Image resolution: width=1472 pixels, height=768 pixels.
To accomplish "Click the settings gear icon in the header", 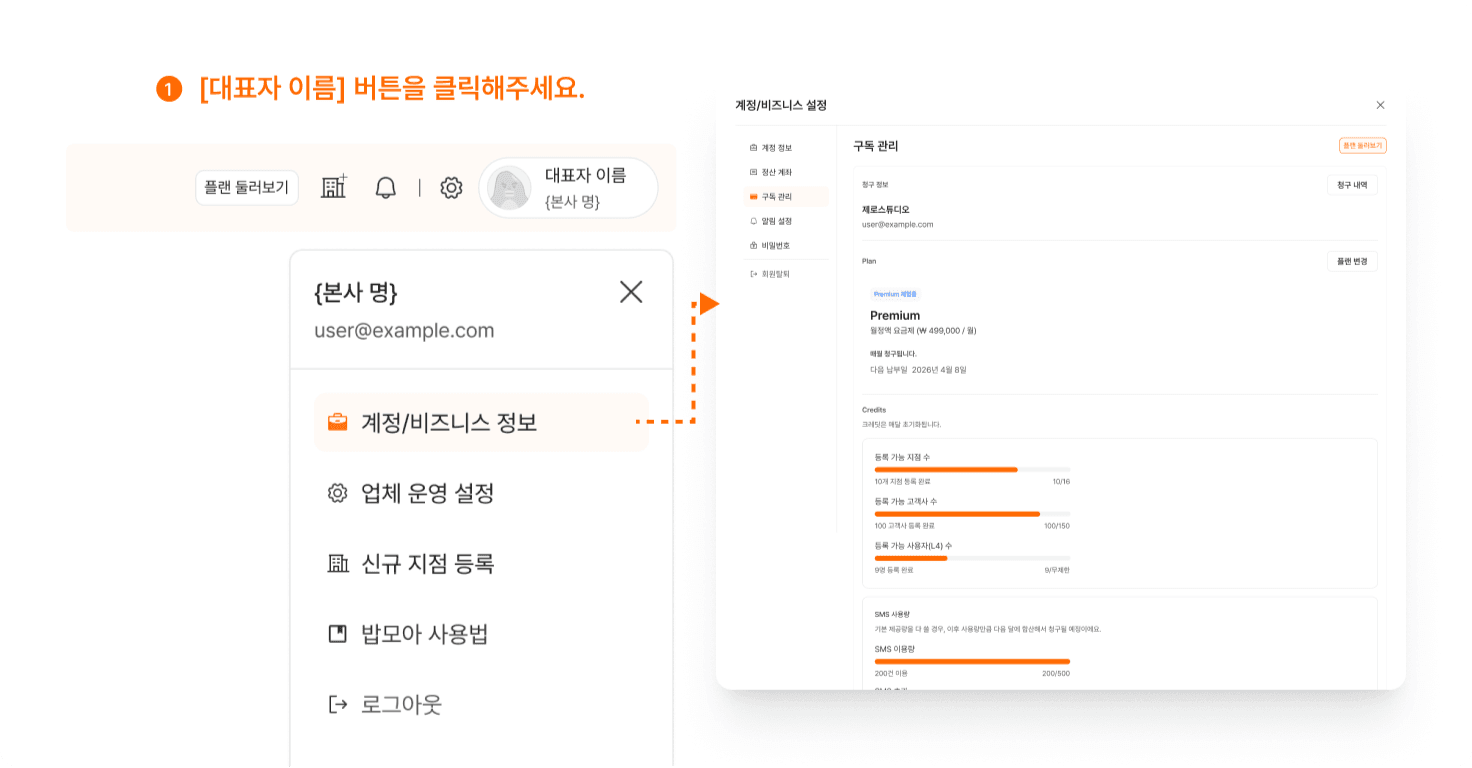I will [x=451, y=187].
